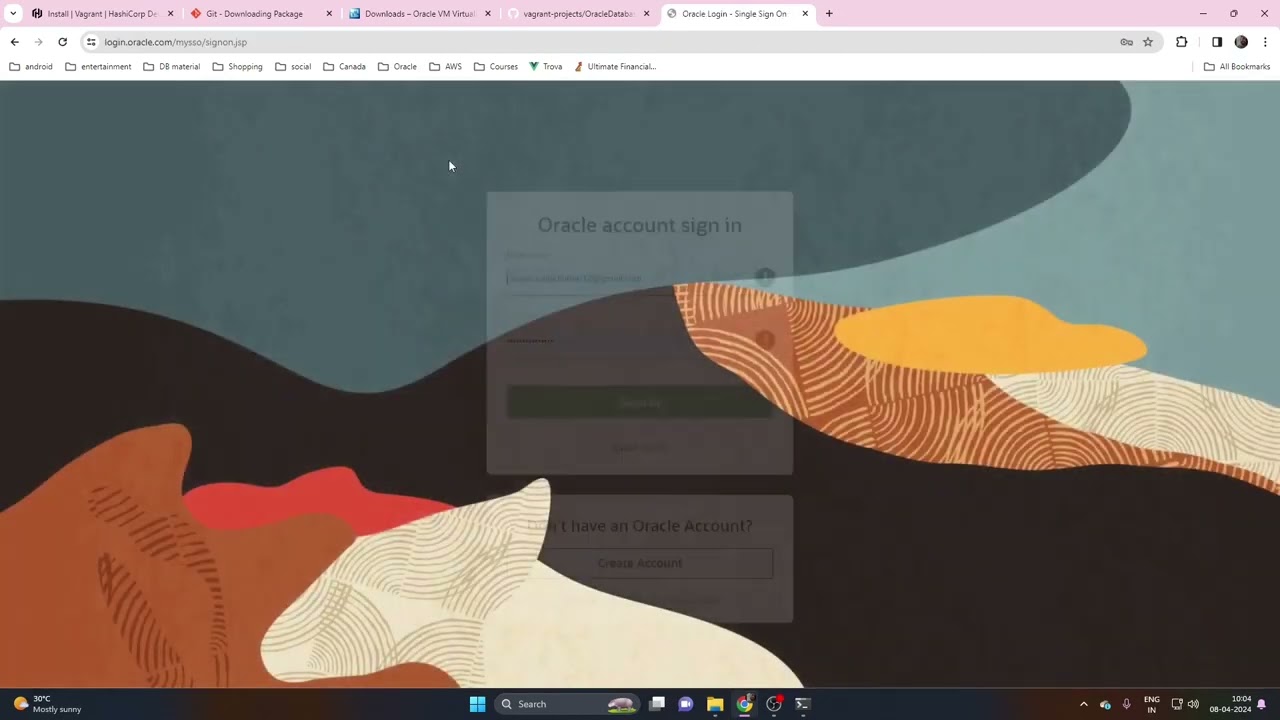Image resolution: width=1280 pixels, height=720 pixels.
Task: Open the clock showing 10:04 08-04-2024
Action: tap(1230, 704)
